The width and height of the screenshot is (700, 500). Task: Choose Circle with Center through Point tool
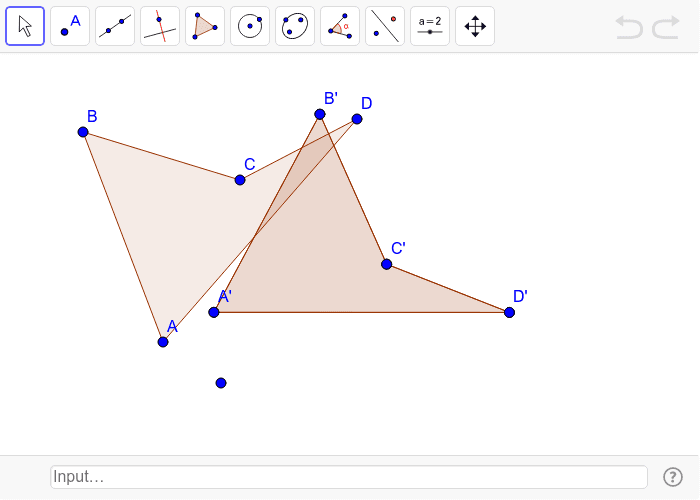click(x=250, y=26)
